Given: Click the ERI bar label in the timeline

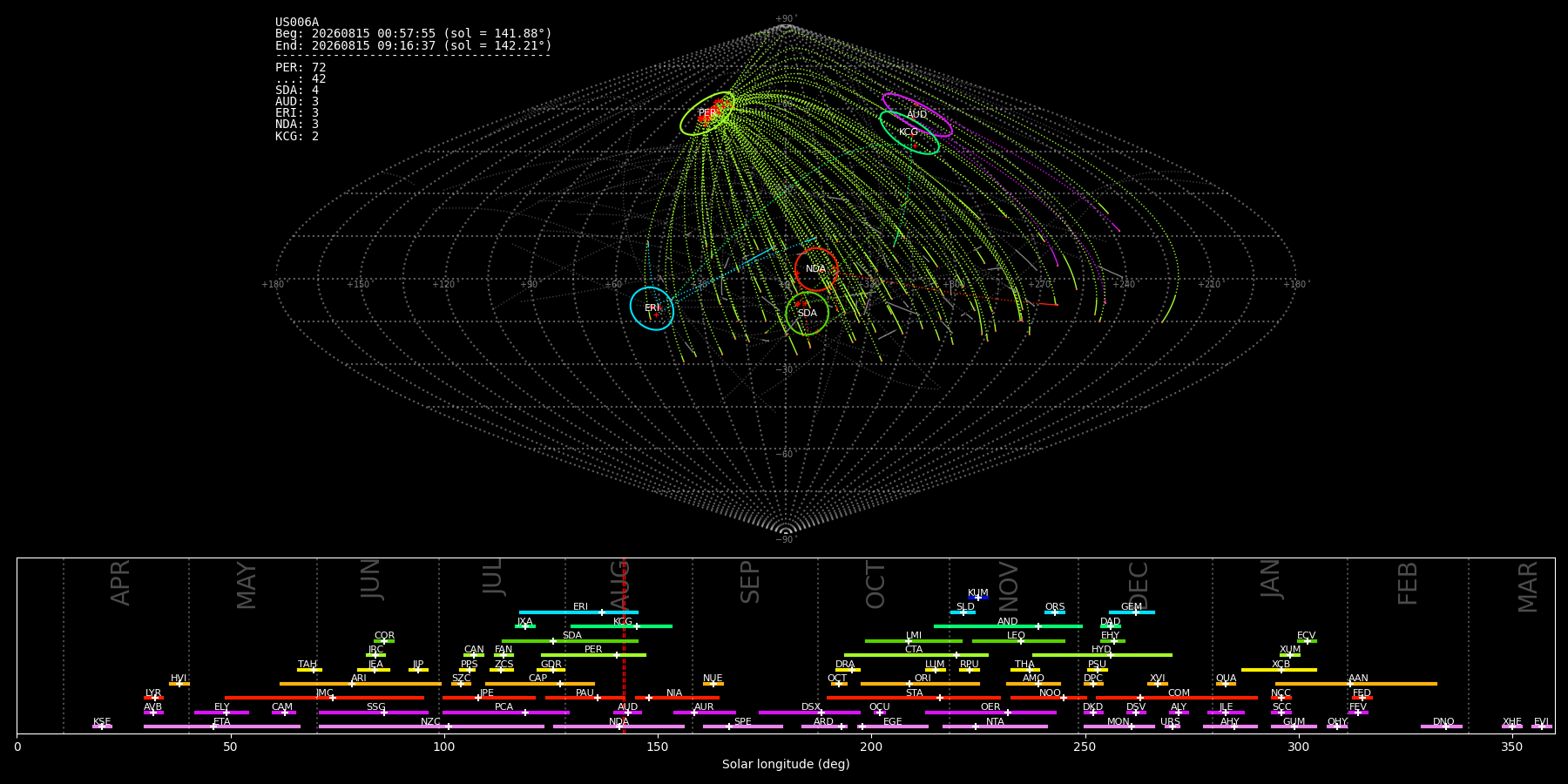Looking at the screenshot, I should pos(581,607).
